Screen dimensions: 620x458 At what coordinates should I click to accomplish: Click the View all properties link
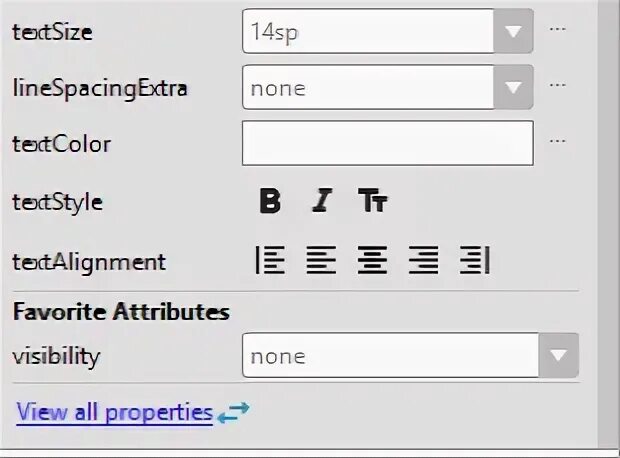click(x=114, y=412)
